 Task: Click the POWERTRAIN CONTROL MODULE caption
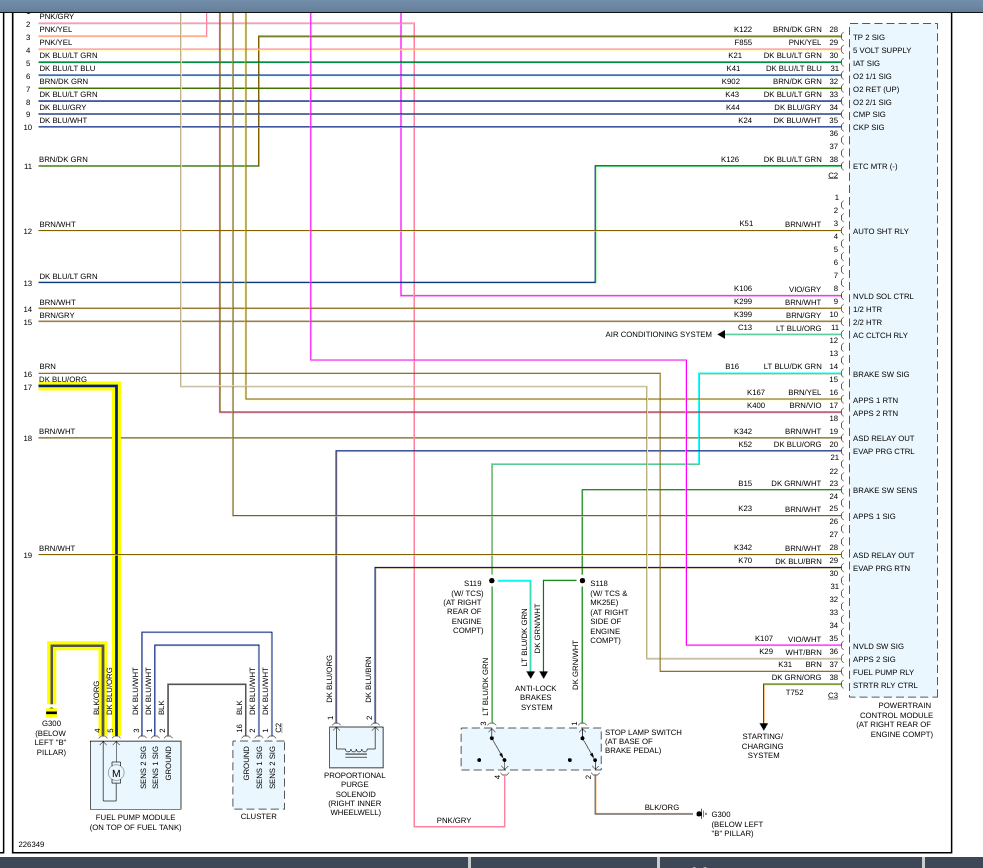(x=895, y=720)
